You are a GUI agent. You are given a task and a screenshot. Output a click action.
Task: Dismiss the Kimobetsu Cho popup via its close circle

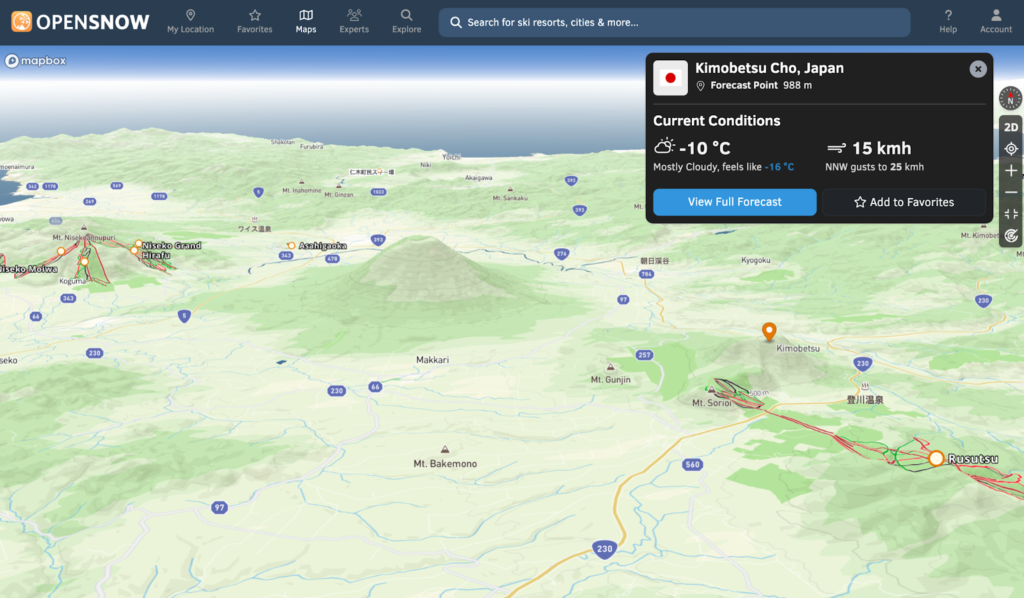(x=977, y=68)
